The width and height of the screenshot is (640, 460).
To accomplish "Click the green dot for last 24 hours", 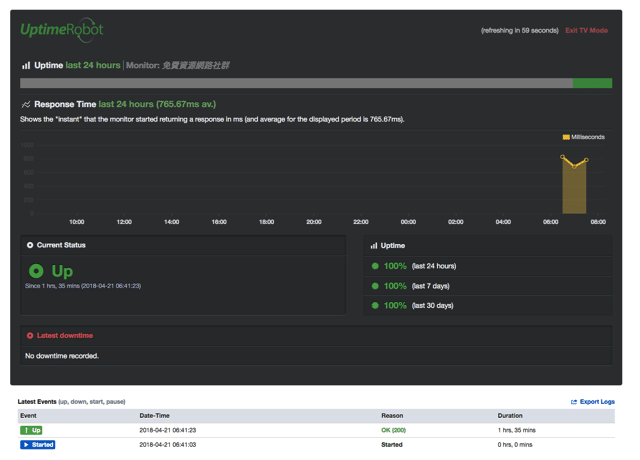I will 375,266.
